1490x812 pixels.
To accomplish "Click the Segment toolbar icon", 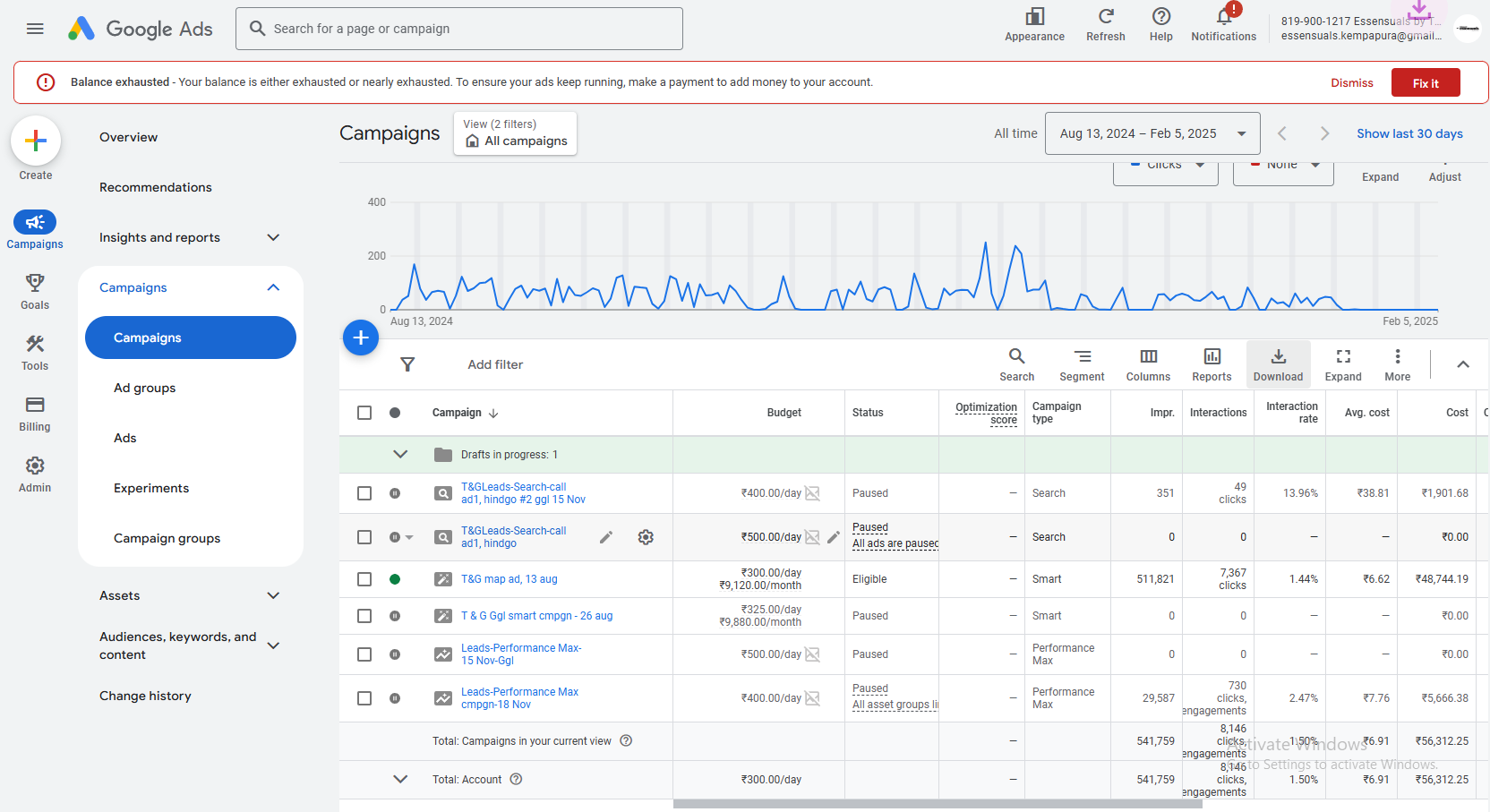I will (x=1082, y=364).
